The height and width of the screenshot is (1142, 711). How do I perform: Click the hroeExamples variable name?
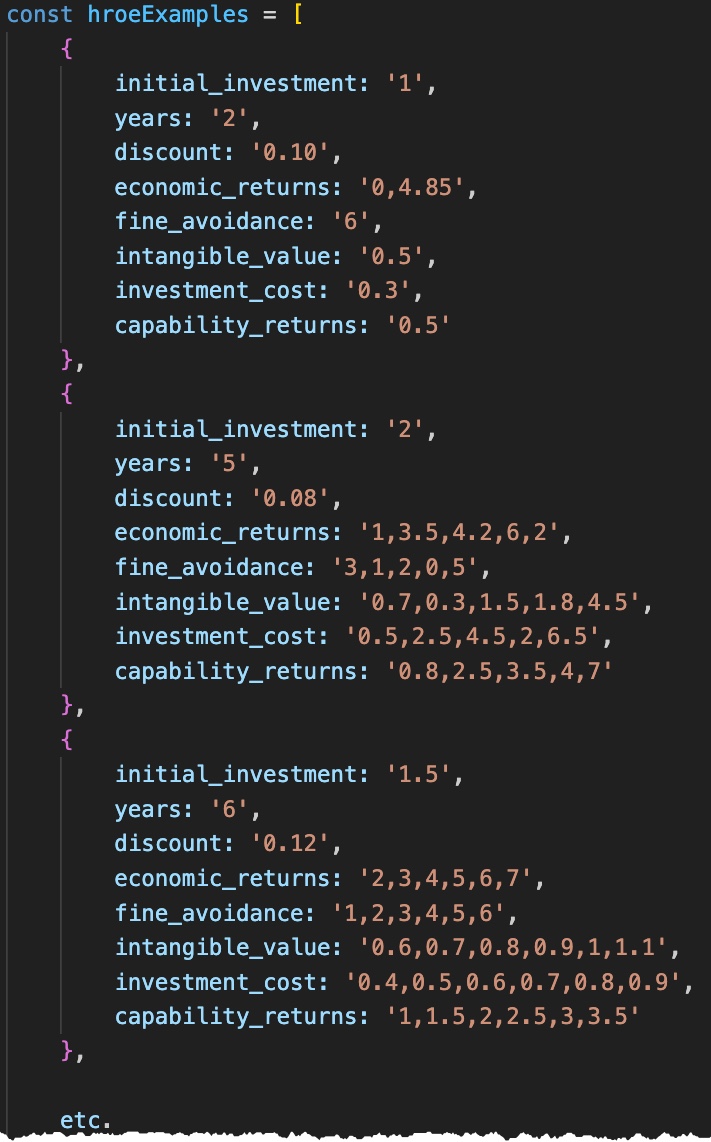click(x=168, y=14)
